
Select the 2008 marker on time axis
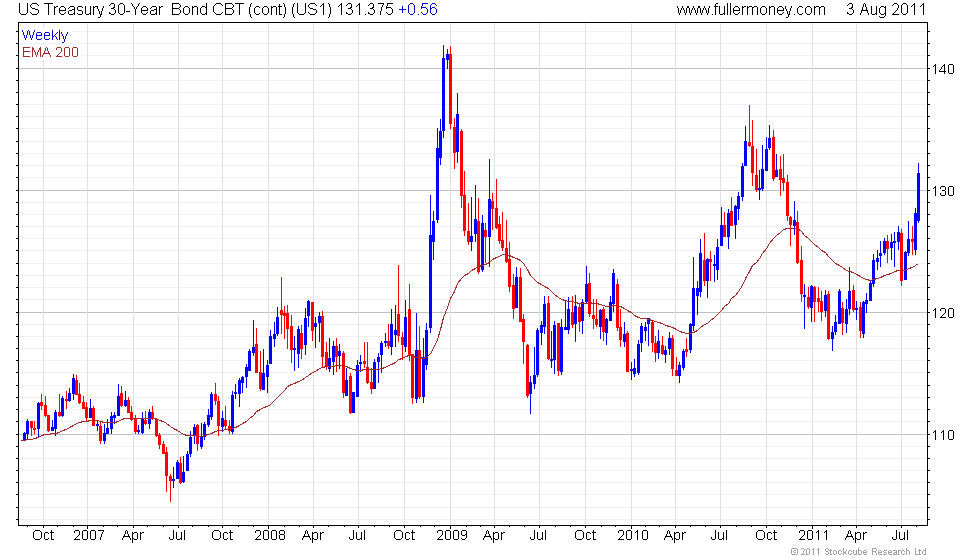[x=268, y=536]
